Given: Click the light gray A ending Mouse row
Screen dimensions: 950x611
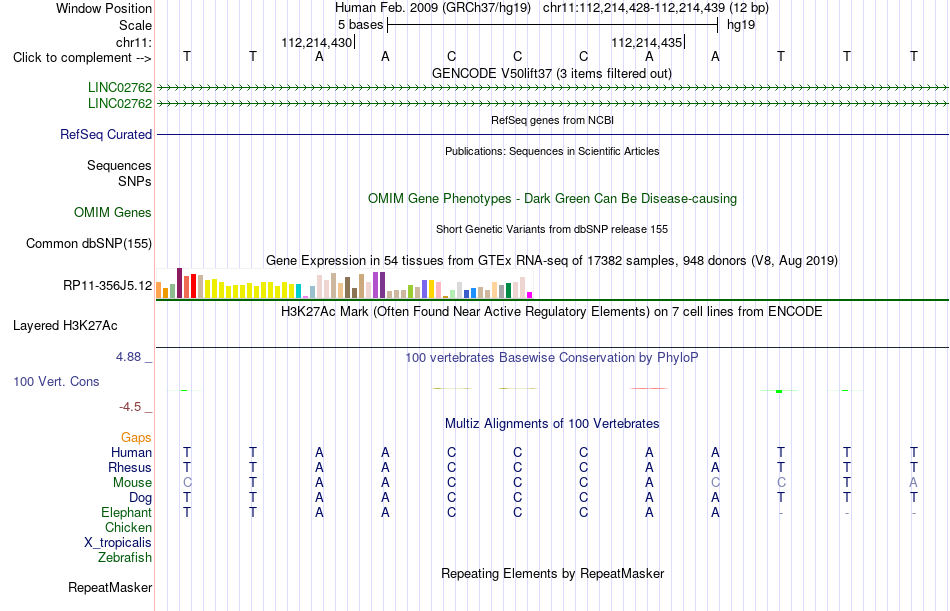Looking at the screenshot, I should [913, 482].
